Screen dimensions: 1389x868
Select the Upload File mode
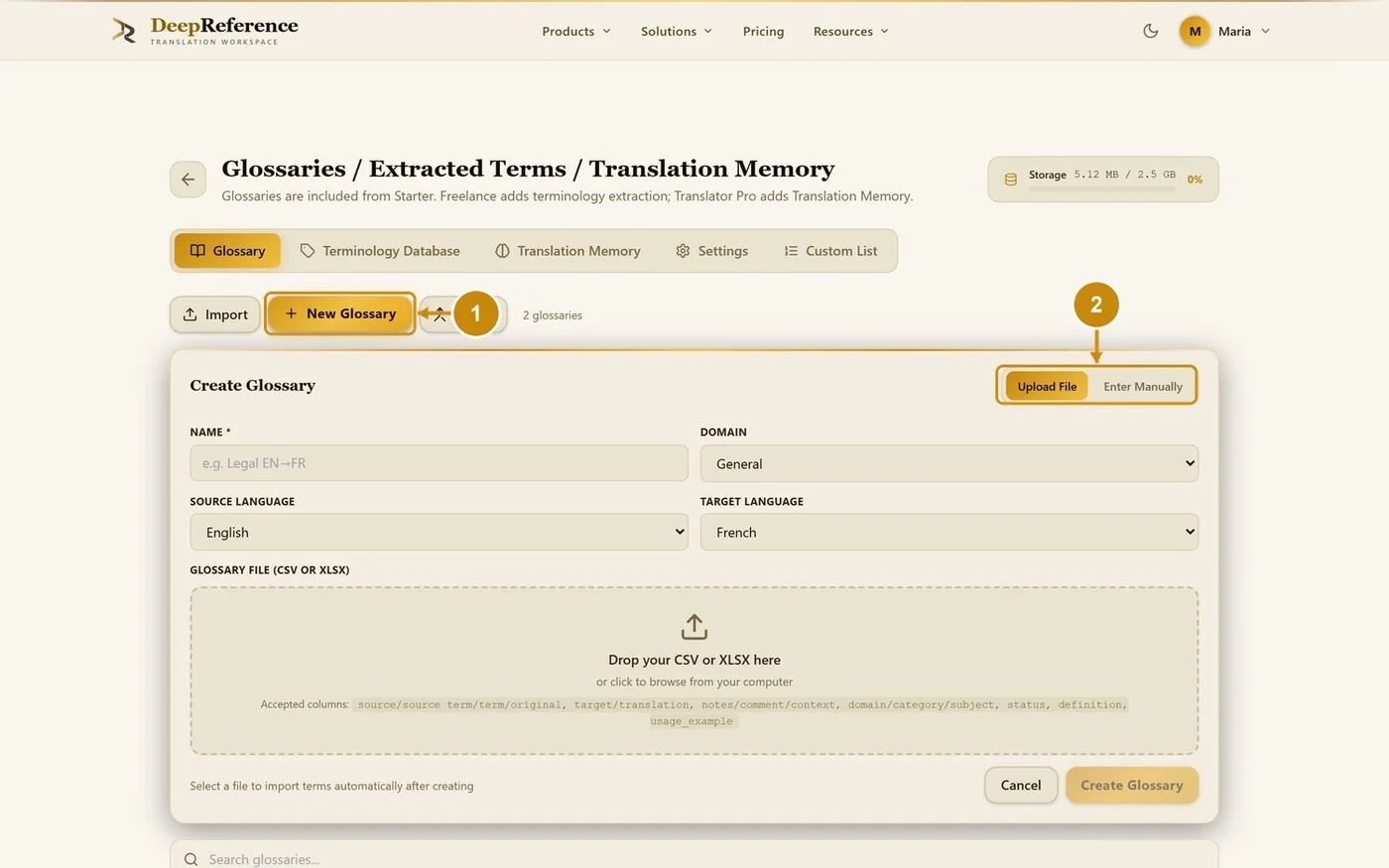[x=1047, y=386]
